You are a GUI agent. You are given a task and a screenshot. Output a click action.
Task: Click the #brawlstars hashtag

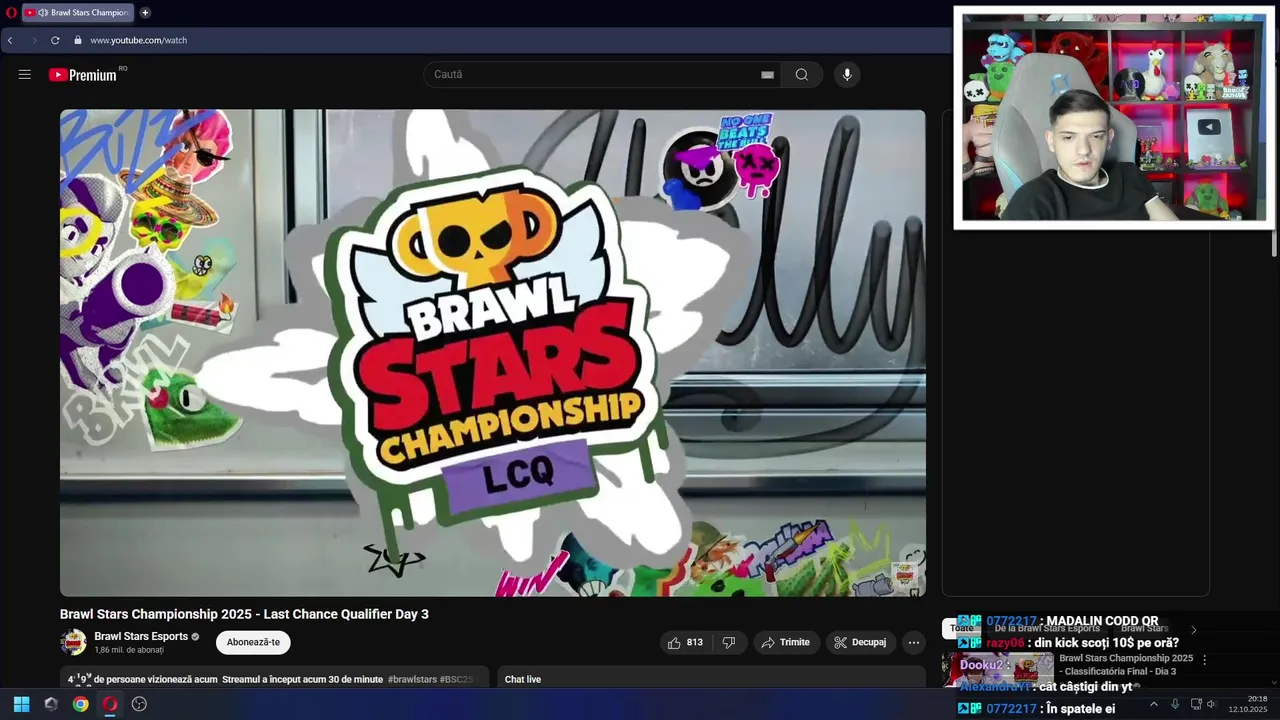(412, 679)
